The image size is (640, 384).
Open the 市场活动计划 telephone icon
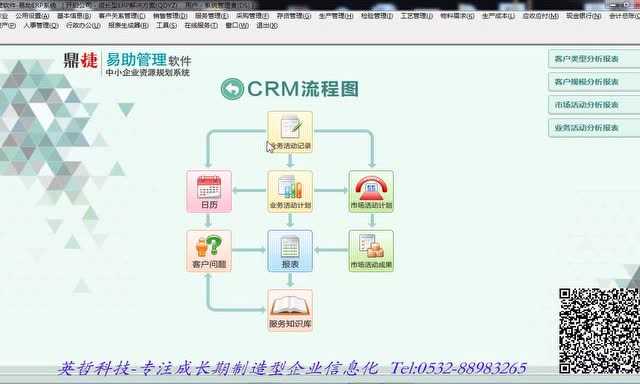[x=371, y=191]
